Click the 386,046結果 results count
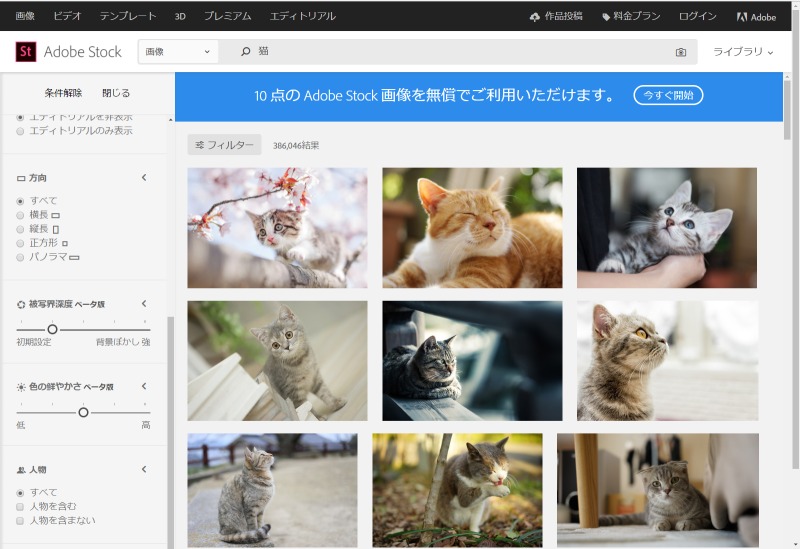800x549 pixels. click(x=296, y=145)
